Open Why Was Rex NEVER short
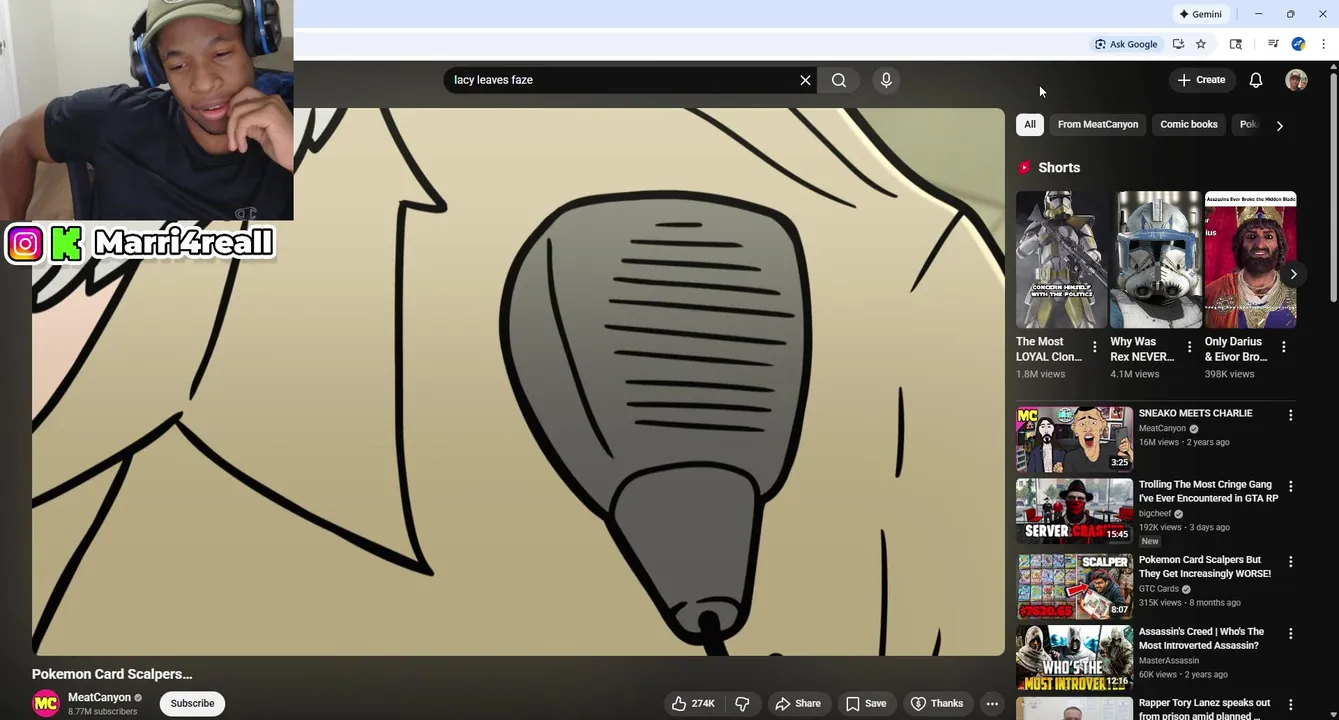This screenshot has height=720, width=1339. 1156,260
